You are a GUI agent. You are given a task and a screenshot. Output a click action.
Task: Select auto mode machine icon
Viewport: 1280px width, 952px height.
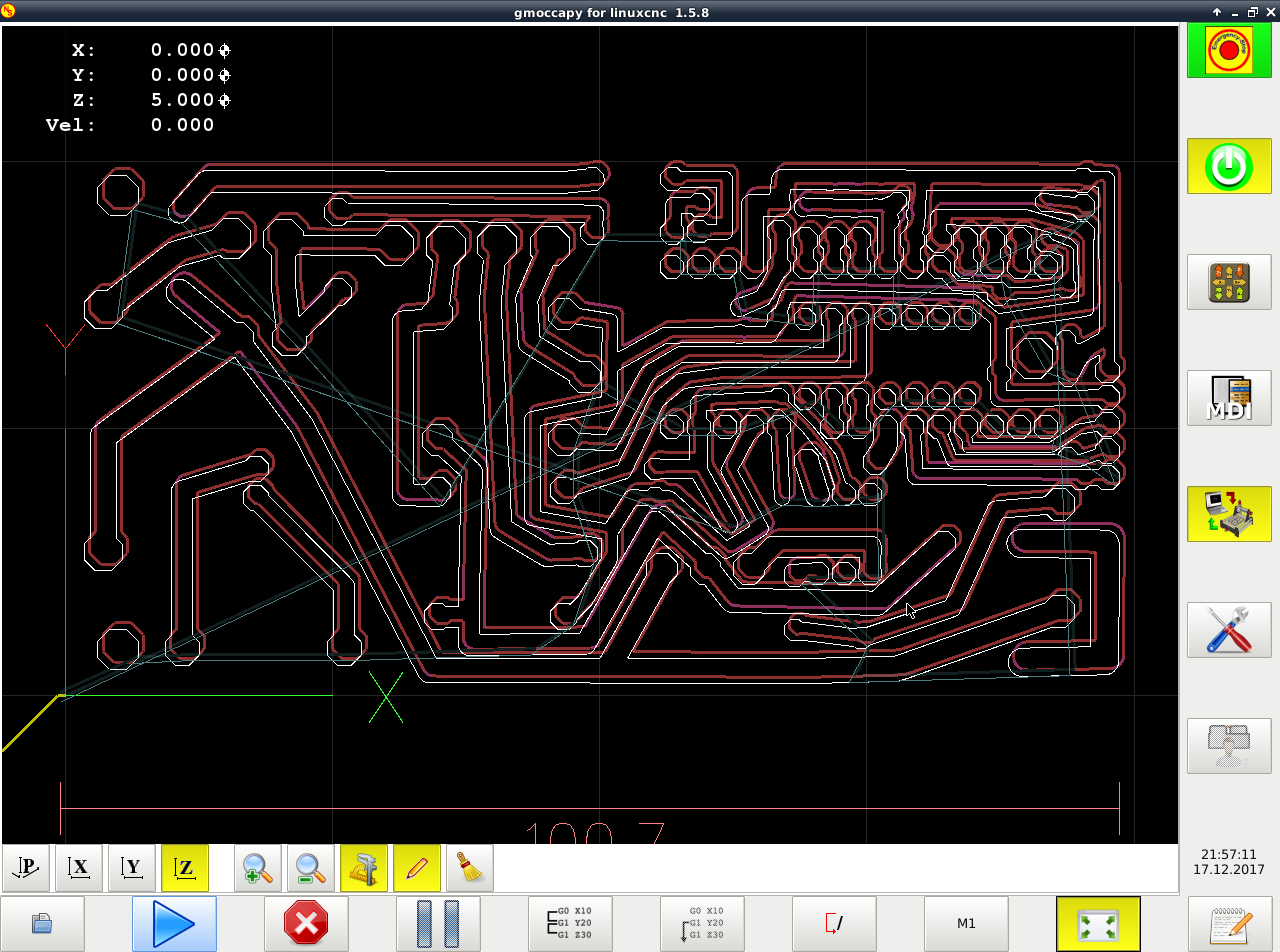1229,514
